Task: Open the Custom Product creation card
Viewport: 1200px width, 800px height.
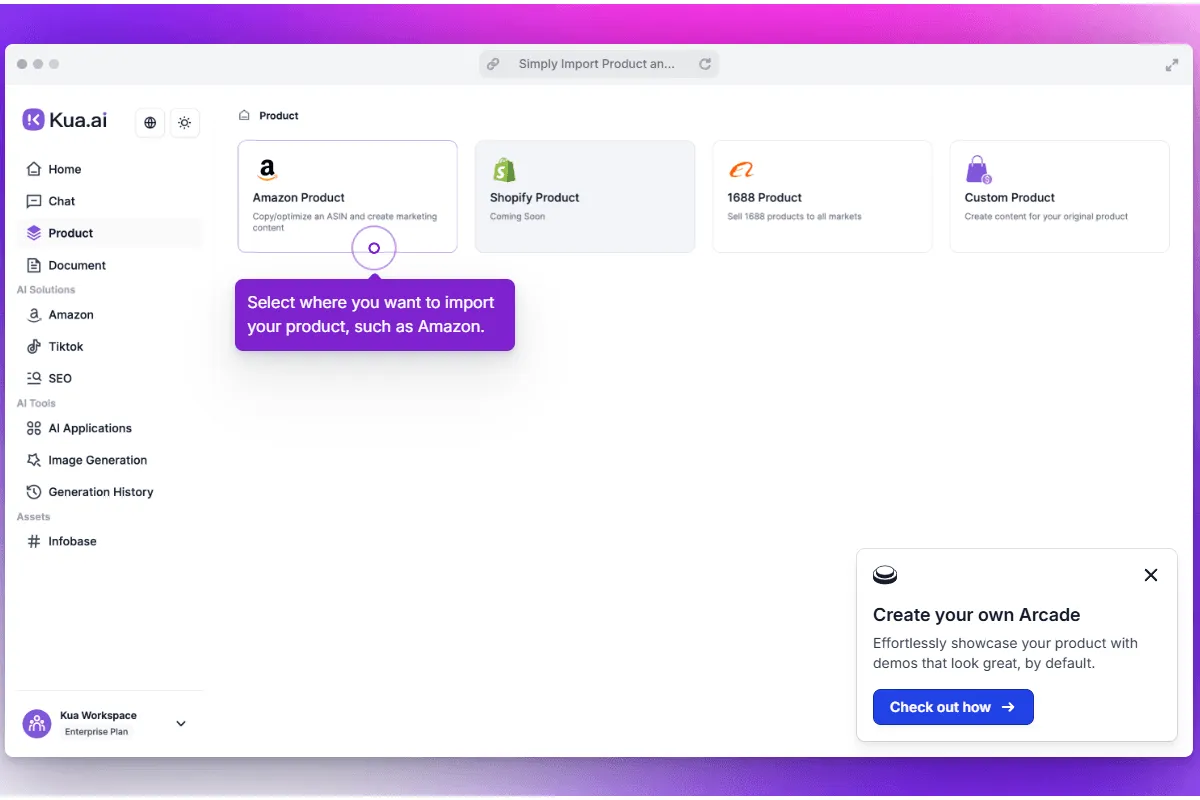Action: (1058, 196)
